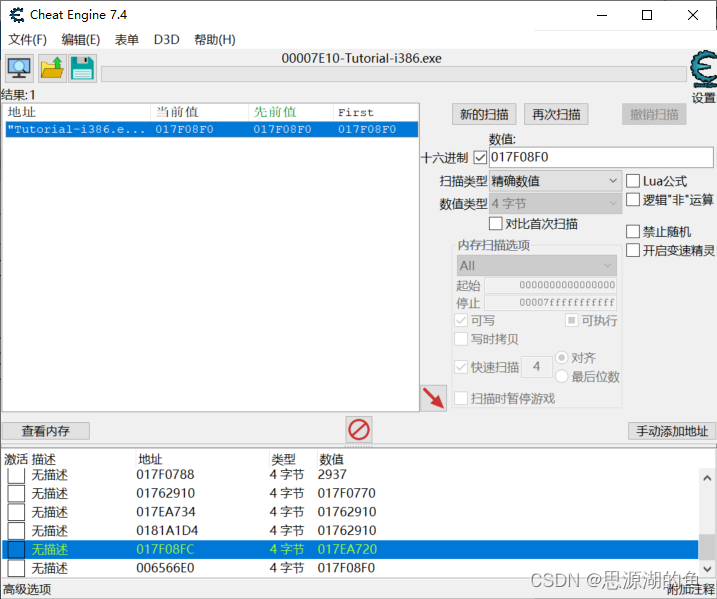Click the value 017EA720 in highlighted row
The height and width of the screenshot is (599, 717).
[347, 550]
